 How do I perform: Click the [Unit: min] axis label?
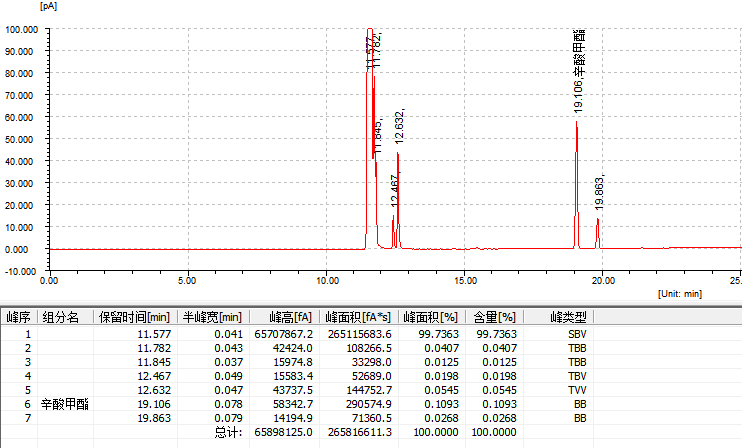[680, 294]
